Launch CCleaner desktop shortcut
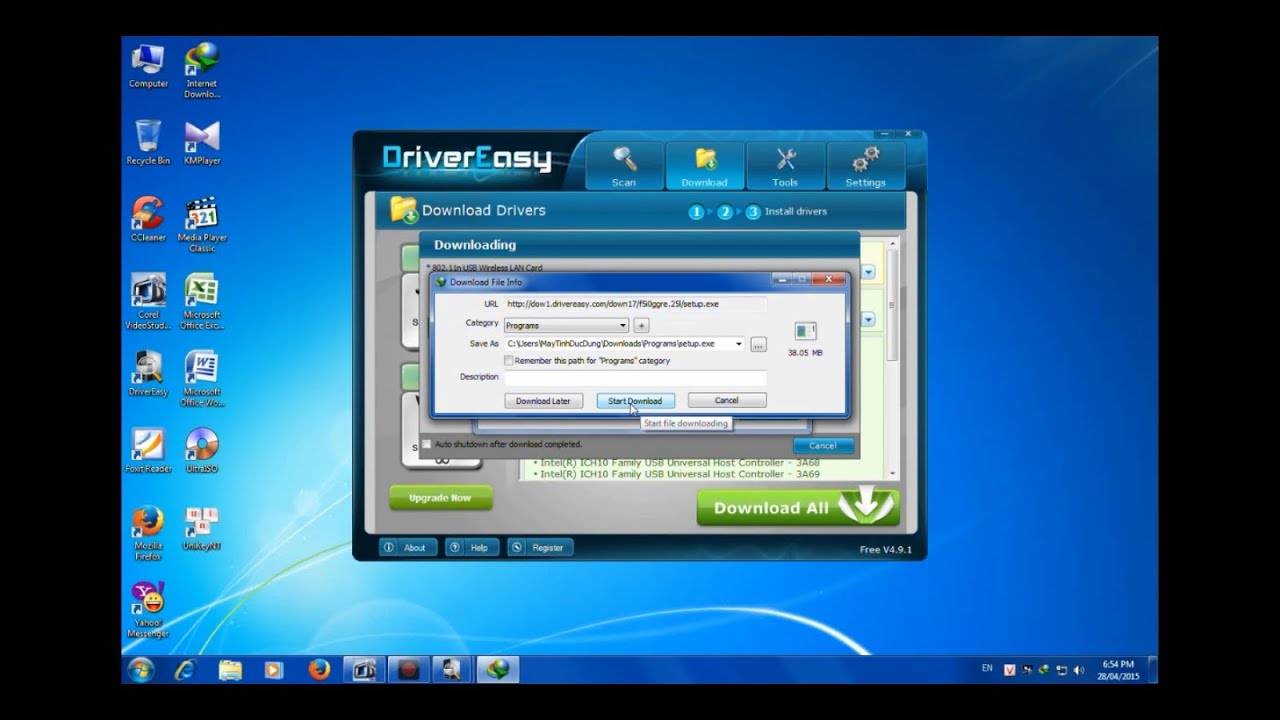 tap(148, 219)
